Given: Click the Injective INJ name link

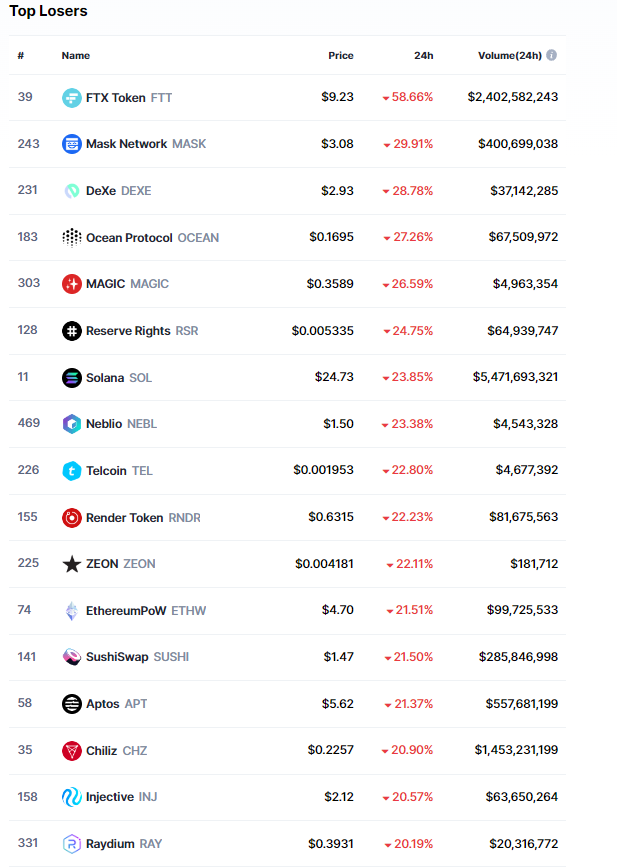Looking at the screenshot, I should (121, 797).
